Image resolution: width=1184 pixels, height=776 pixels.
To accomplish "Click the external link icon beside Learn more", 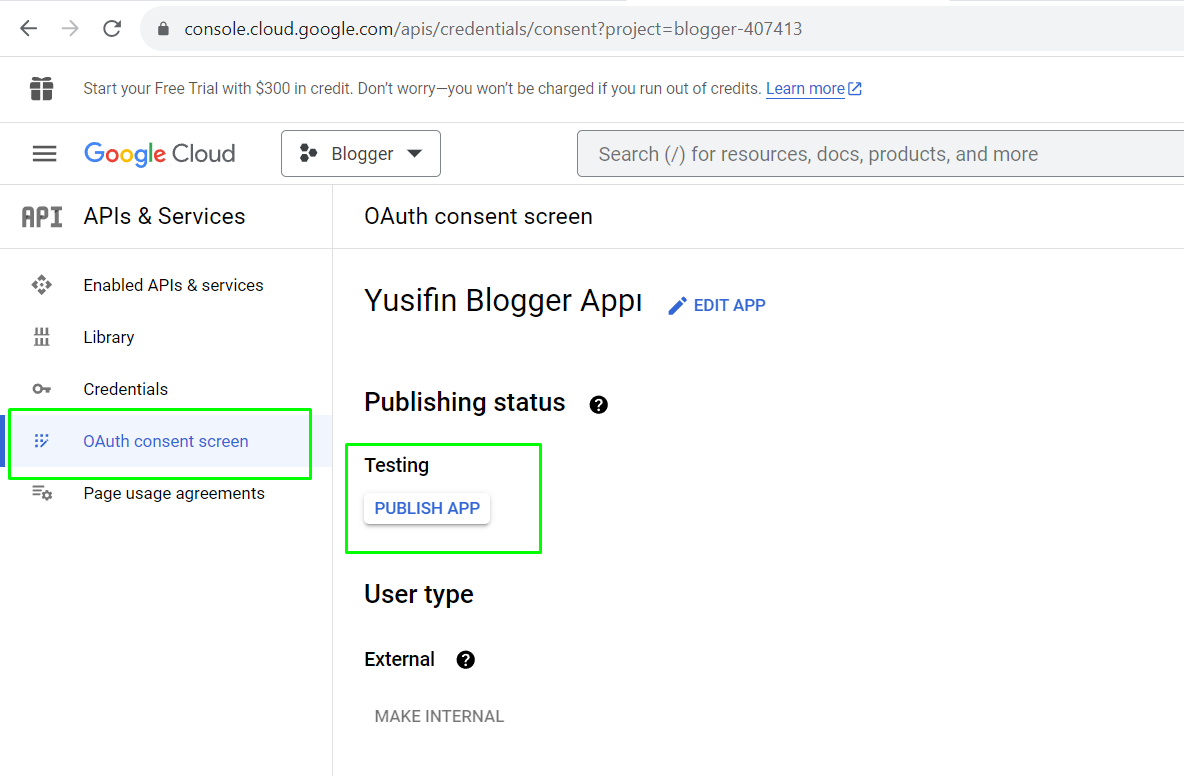I will tap(855, 88).
